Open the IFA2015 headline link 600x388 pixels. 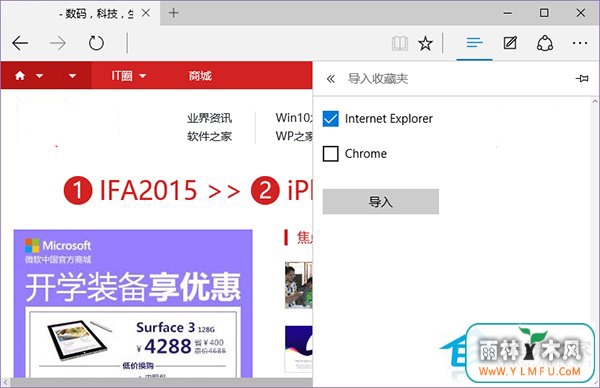tap(148, 190)
